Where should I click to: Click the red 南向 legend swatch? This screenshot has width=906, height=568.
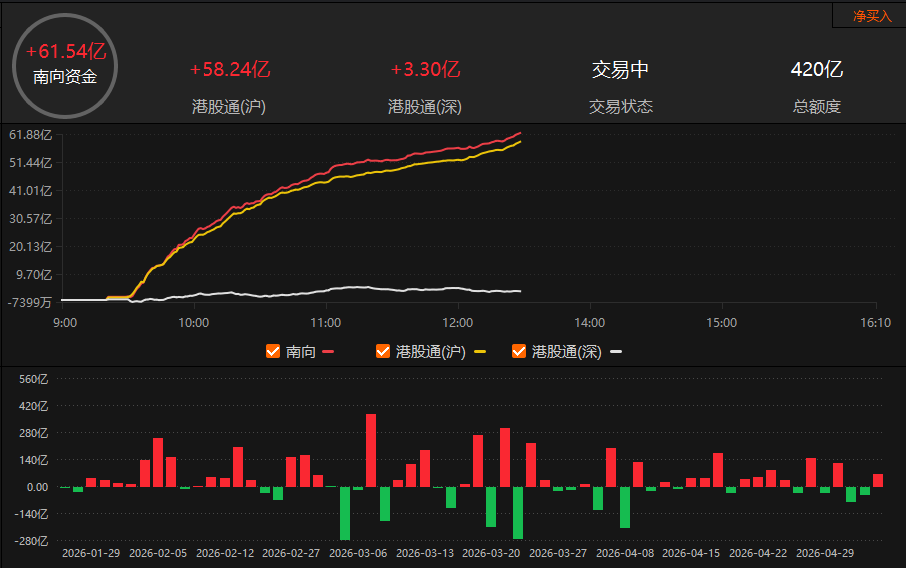point(328,351)
